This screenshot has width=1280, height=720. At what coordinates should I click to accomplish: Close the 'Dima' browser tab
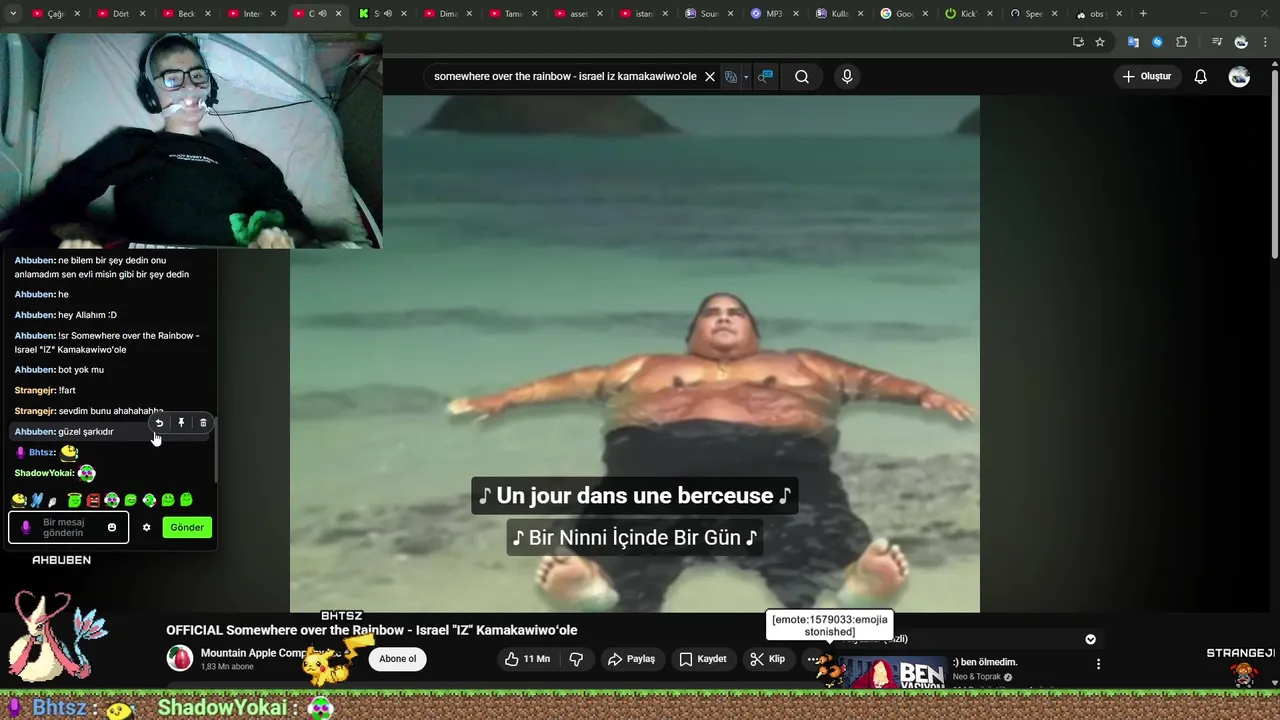tap(468, 14)
